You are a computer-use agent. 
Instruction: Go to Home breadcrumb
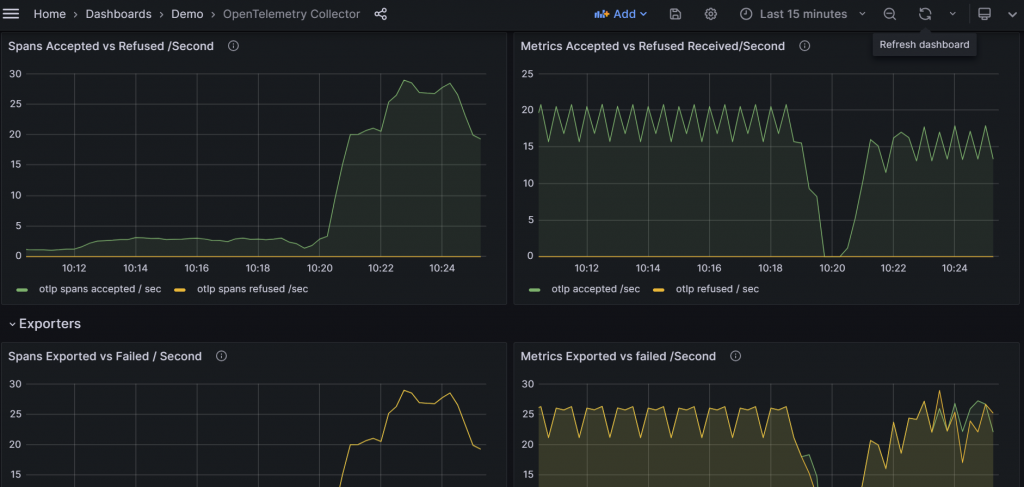[x=50, y=14]
